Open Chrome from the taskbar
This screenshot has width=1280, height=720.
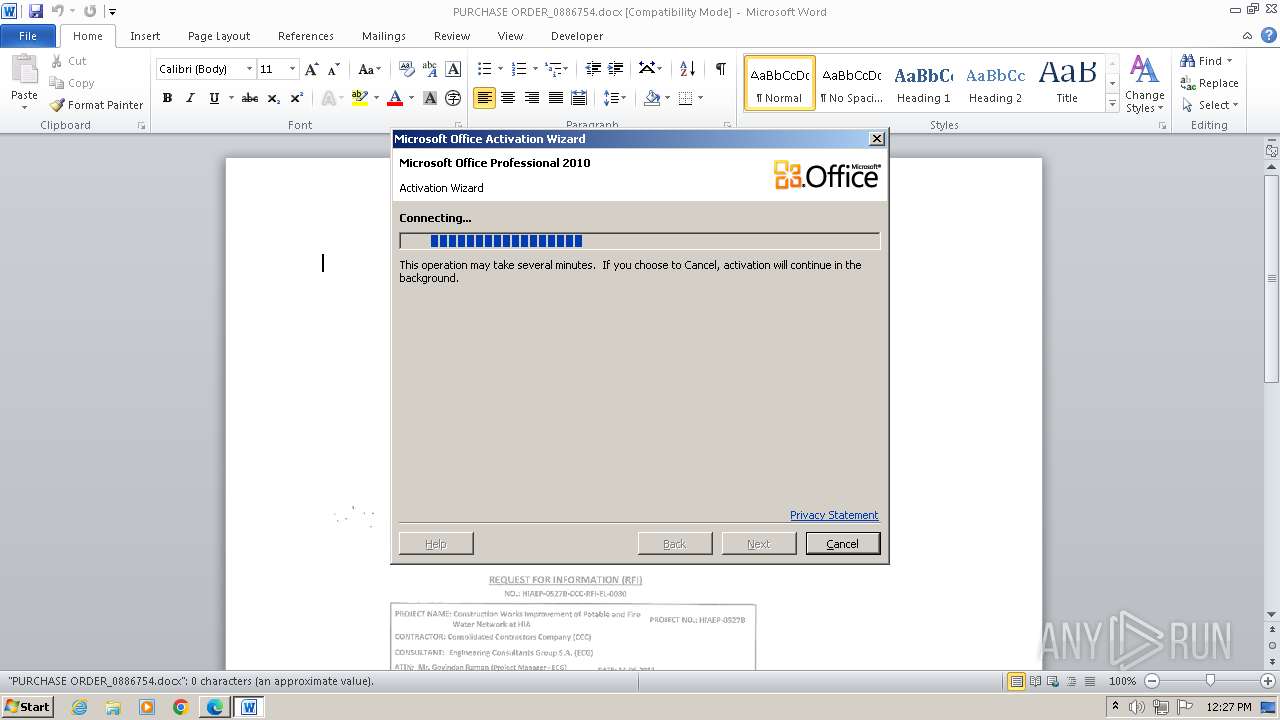[181, 707]
